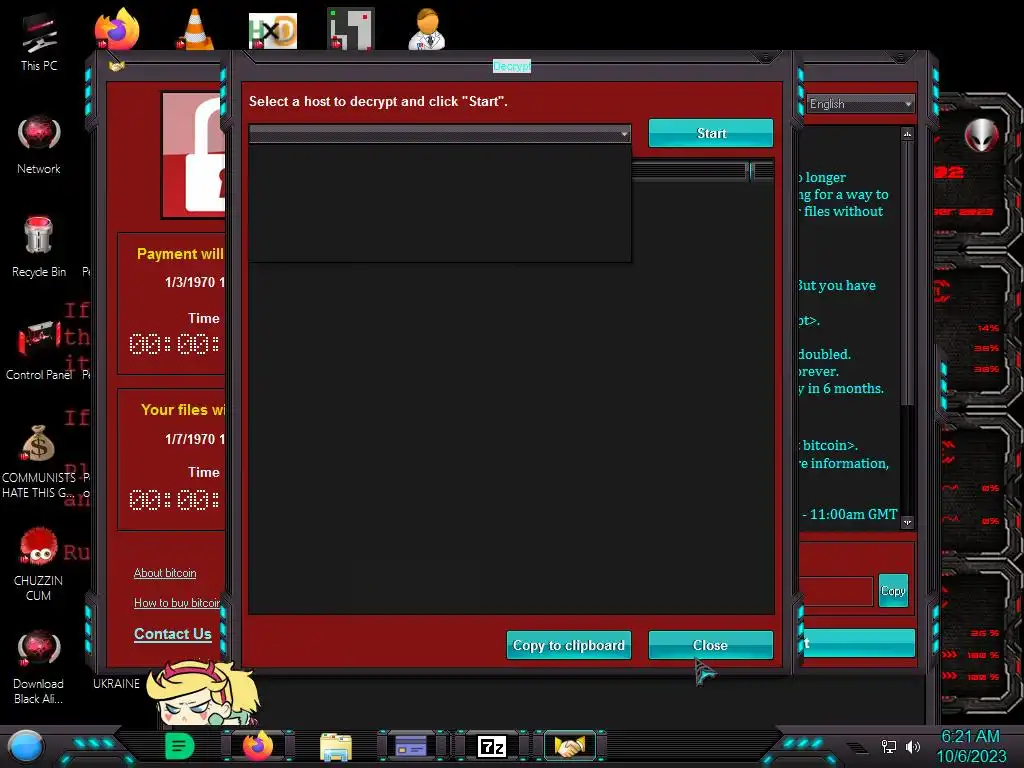Viewport: 1024px width, 768px height.
Task: Open the About bitcoin link
Action: 165,573
